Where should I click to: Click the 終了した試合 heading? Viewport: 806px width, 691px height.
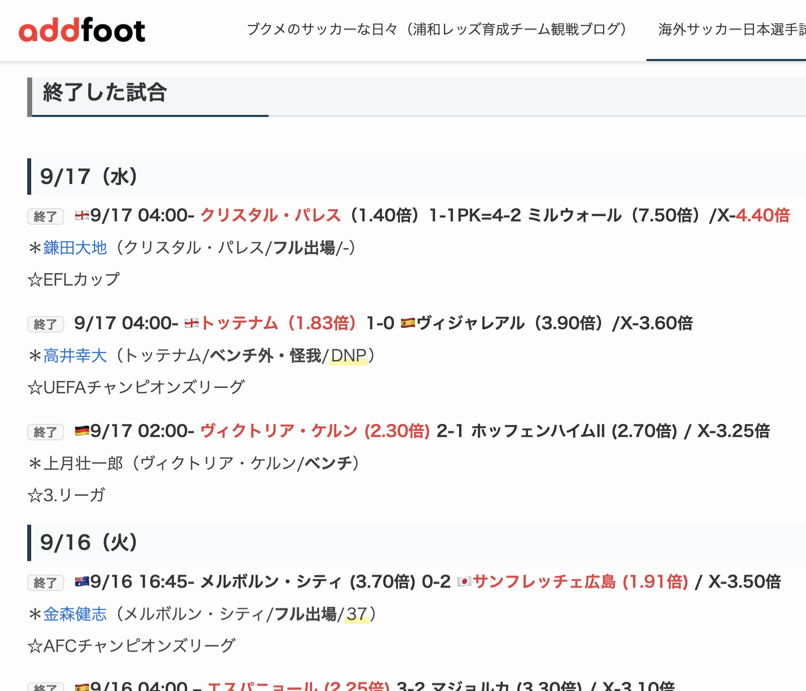click(x=105, y=93)
